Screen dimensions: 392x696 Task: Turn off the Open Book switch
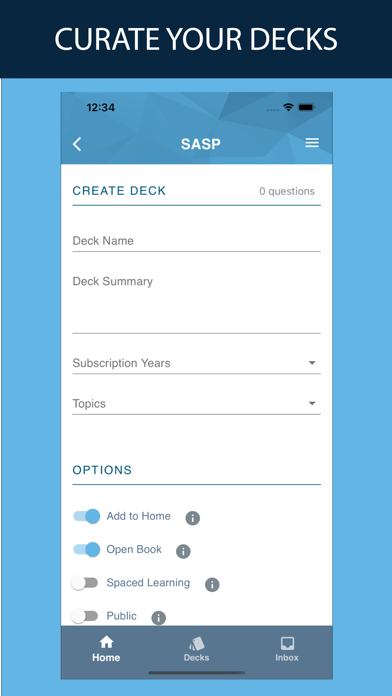[x=87, y=550]
